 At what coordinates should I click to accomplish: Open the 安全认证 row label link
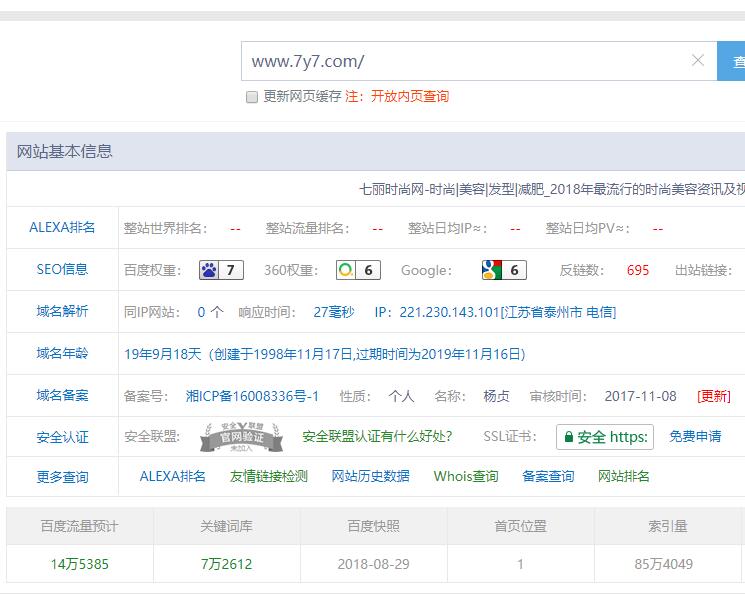tap(62, 437)
